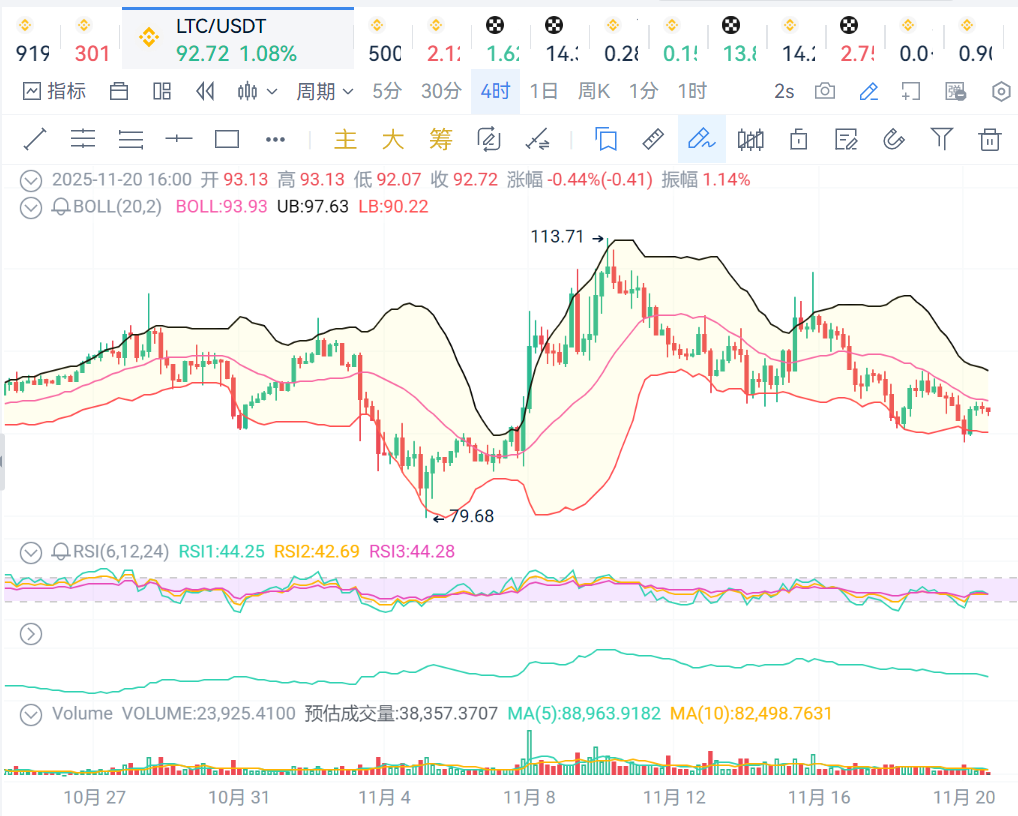Viewport: 1018px width, 816px height.
Task: Click the lock drawings icon
Action: point(798,139)
